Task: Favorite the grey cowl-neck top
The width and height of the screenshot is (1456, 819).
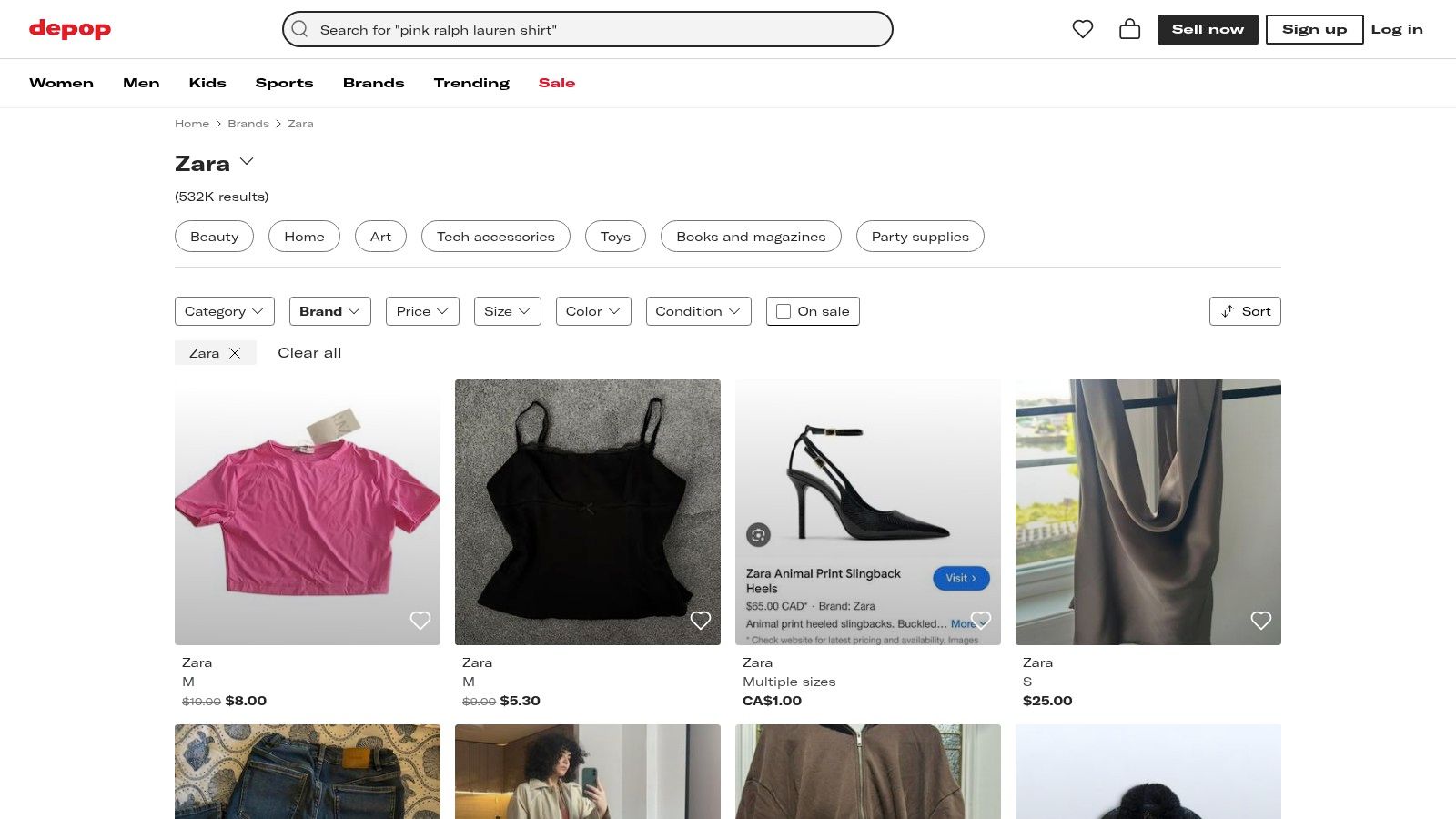Action: (x=1261, y=620)
